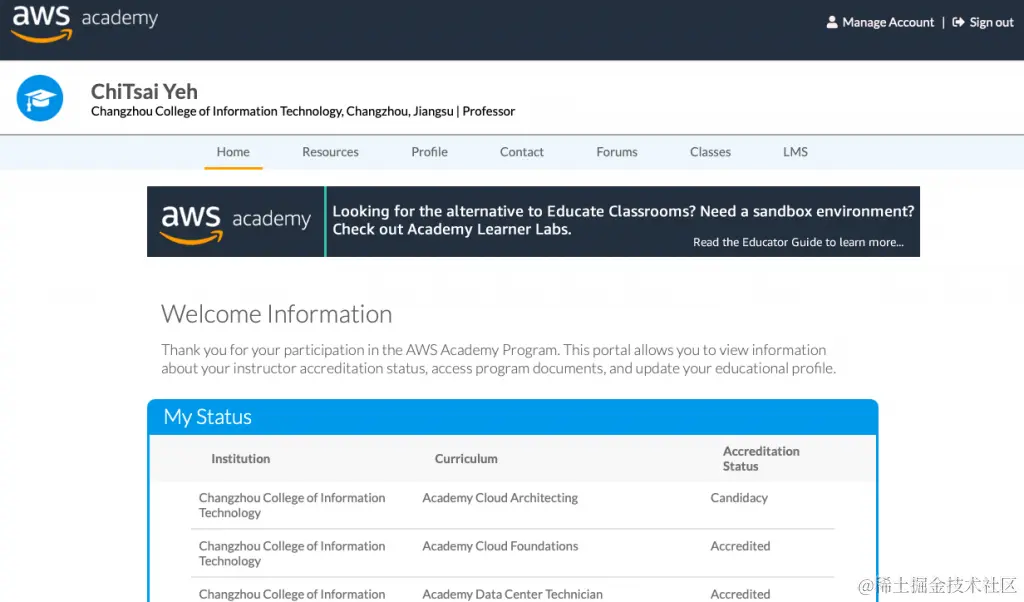Select the Home tab
This screenshot has height=602, width=1024.
233,152
